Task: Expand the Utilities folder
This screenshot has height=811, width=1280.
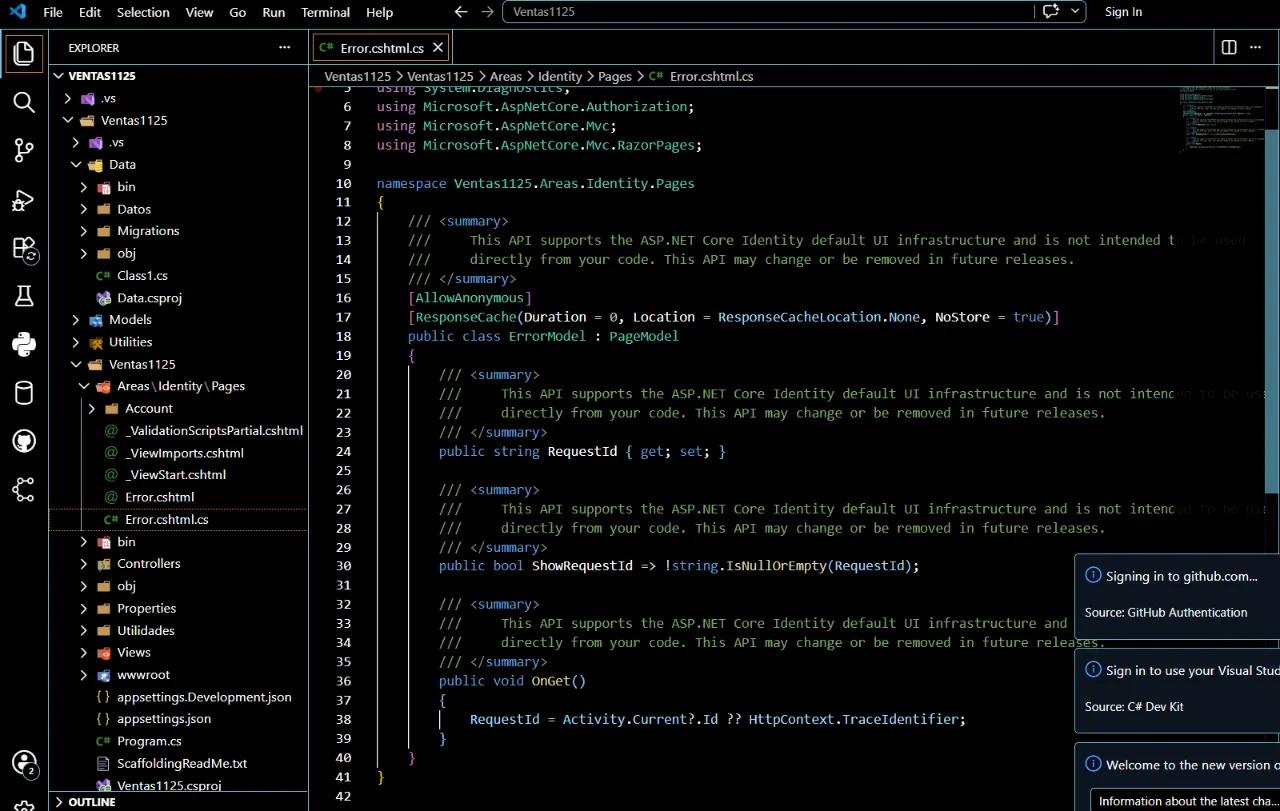Action: tap(75, 342)
